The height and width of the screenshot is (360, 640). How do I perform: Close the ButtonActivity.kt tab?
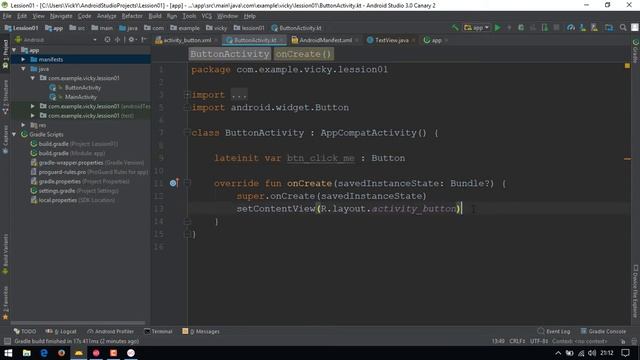click(282, 40)
